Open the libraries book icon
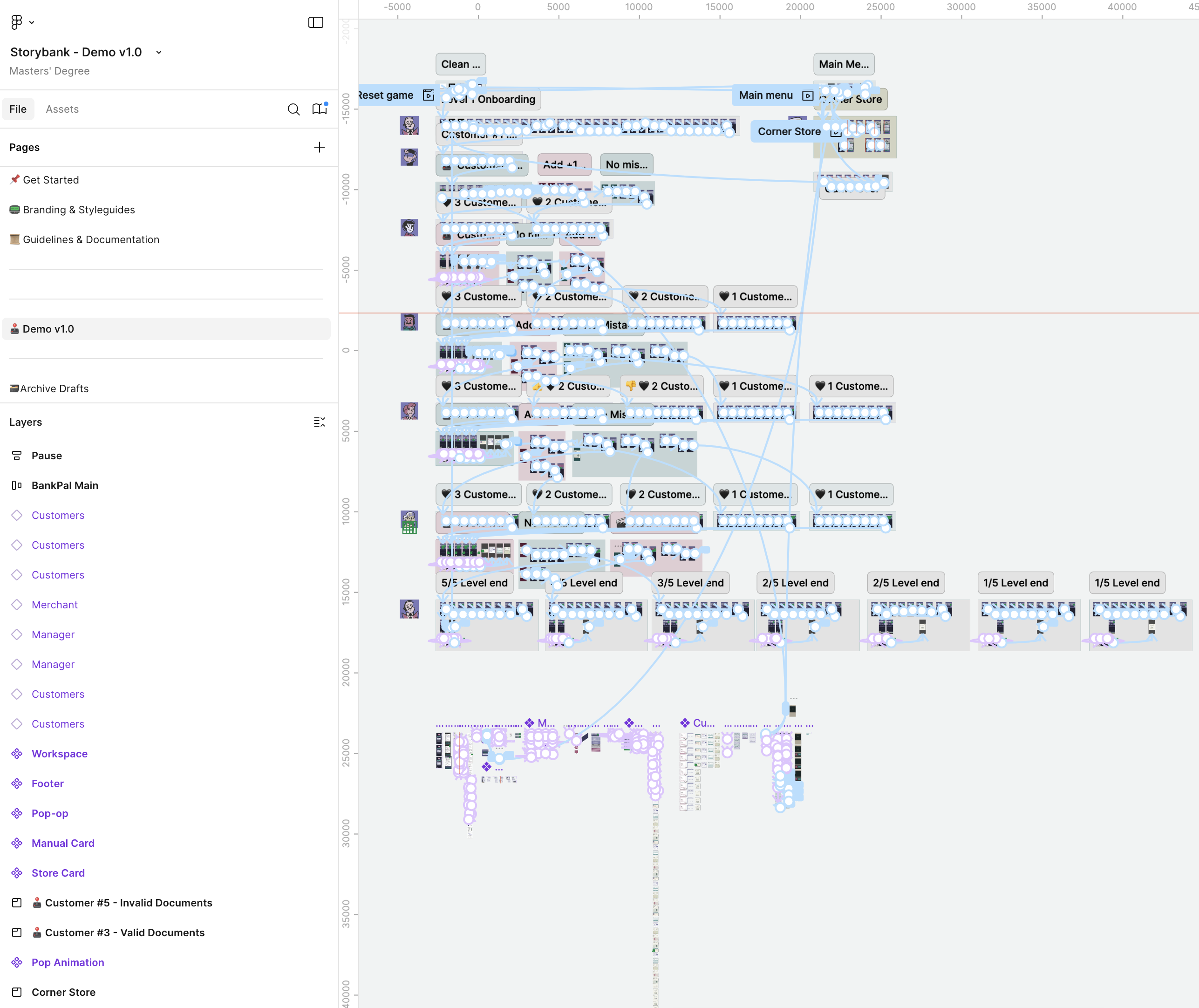 [x=319, y=109]
